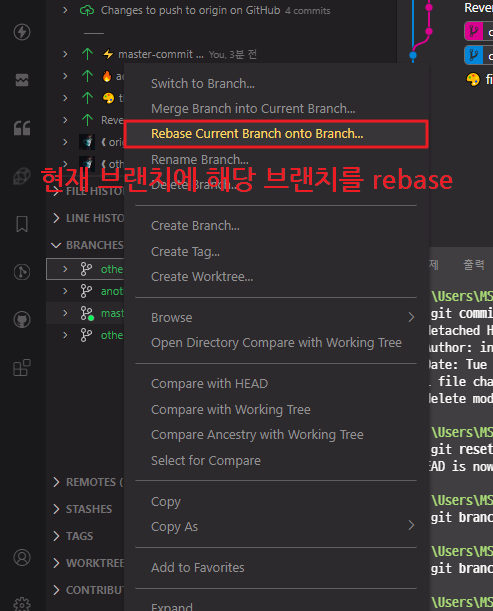Choose Switch to Branch... from context menu
The height and width of the screenshot is (611, 493).
276,84
